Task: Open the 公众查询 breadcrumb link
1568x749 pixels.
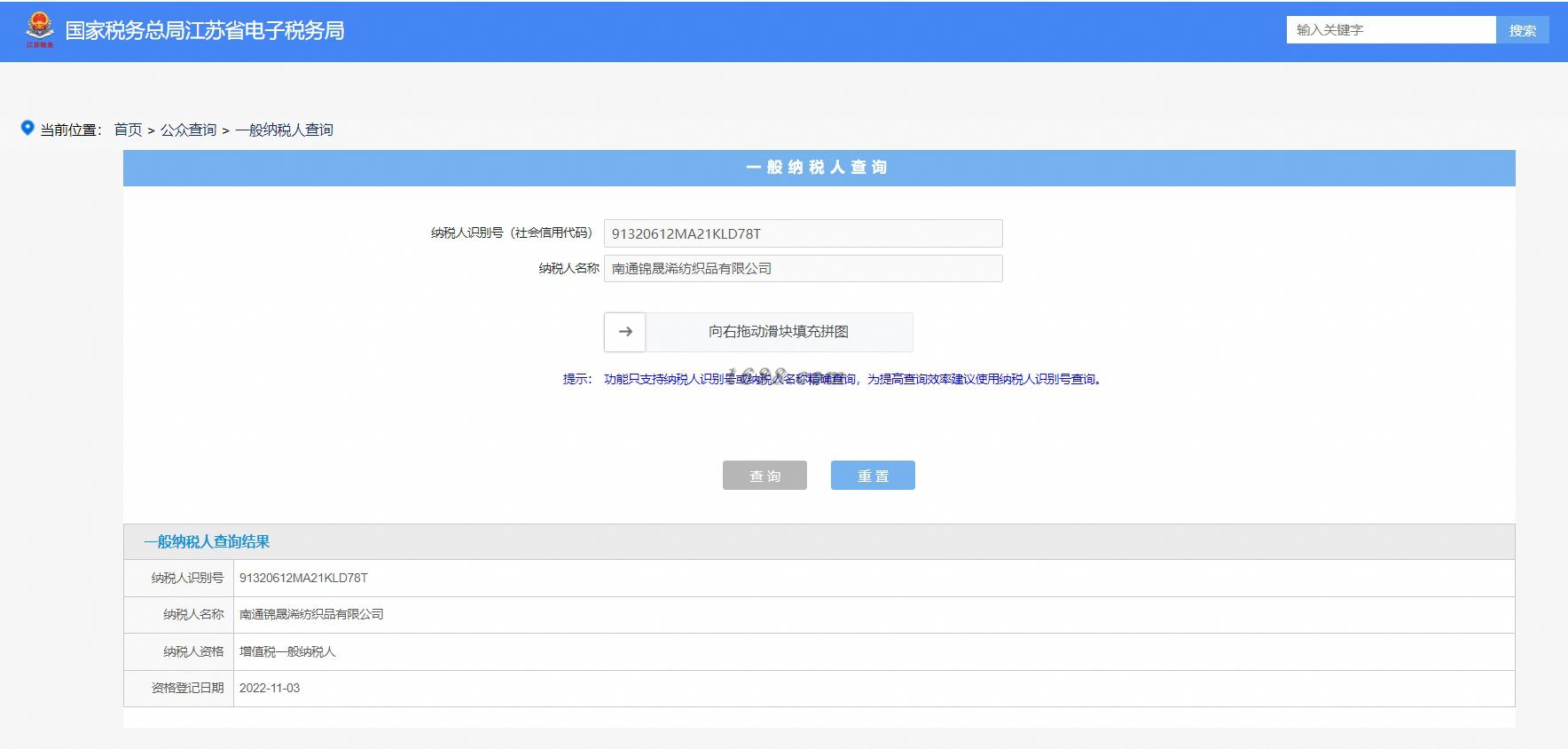Action: click(x=188, y=130)
